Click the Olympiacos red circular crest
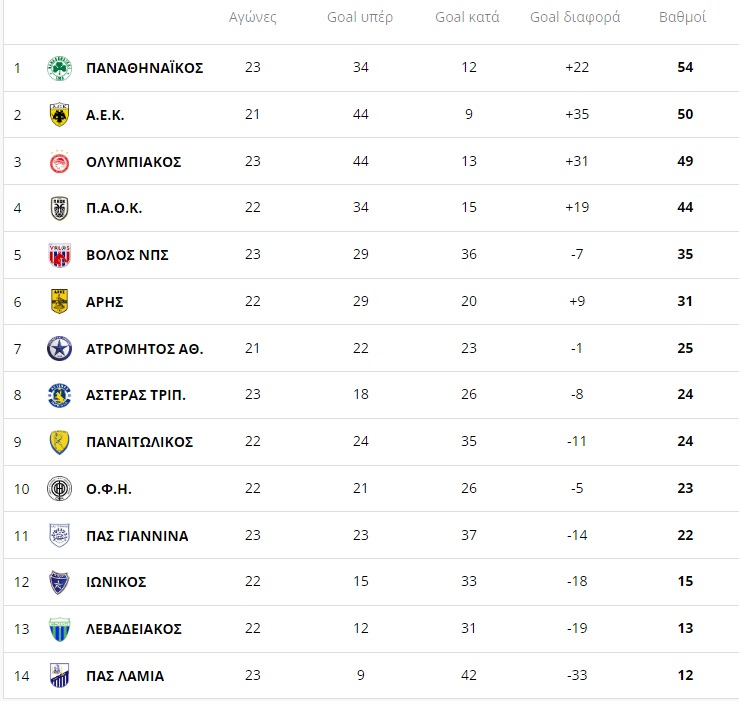 59,162
